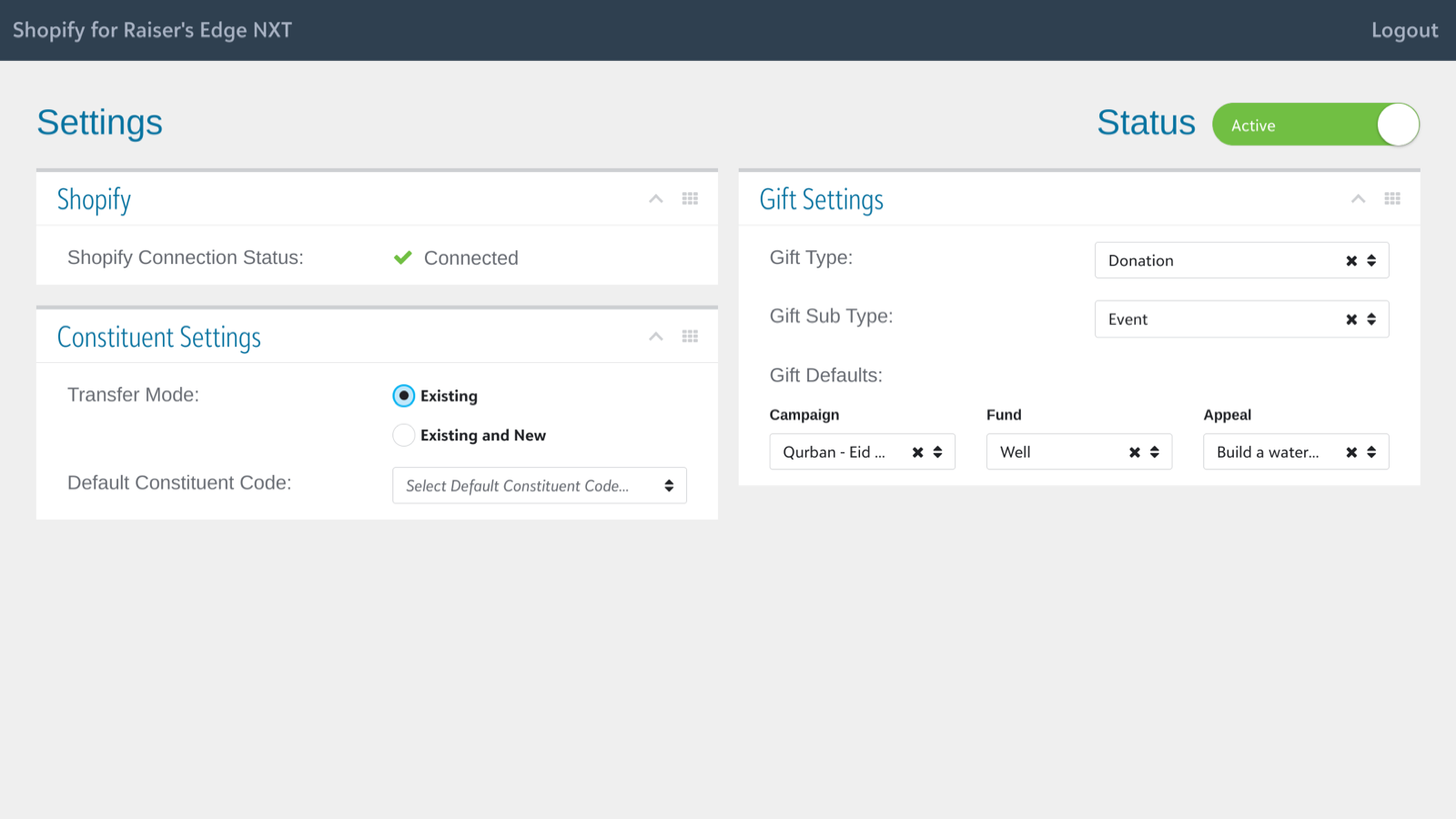Click the Fund column label

pyautogui.click(x=1004, y=415)
